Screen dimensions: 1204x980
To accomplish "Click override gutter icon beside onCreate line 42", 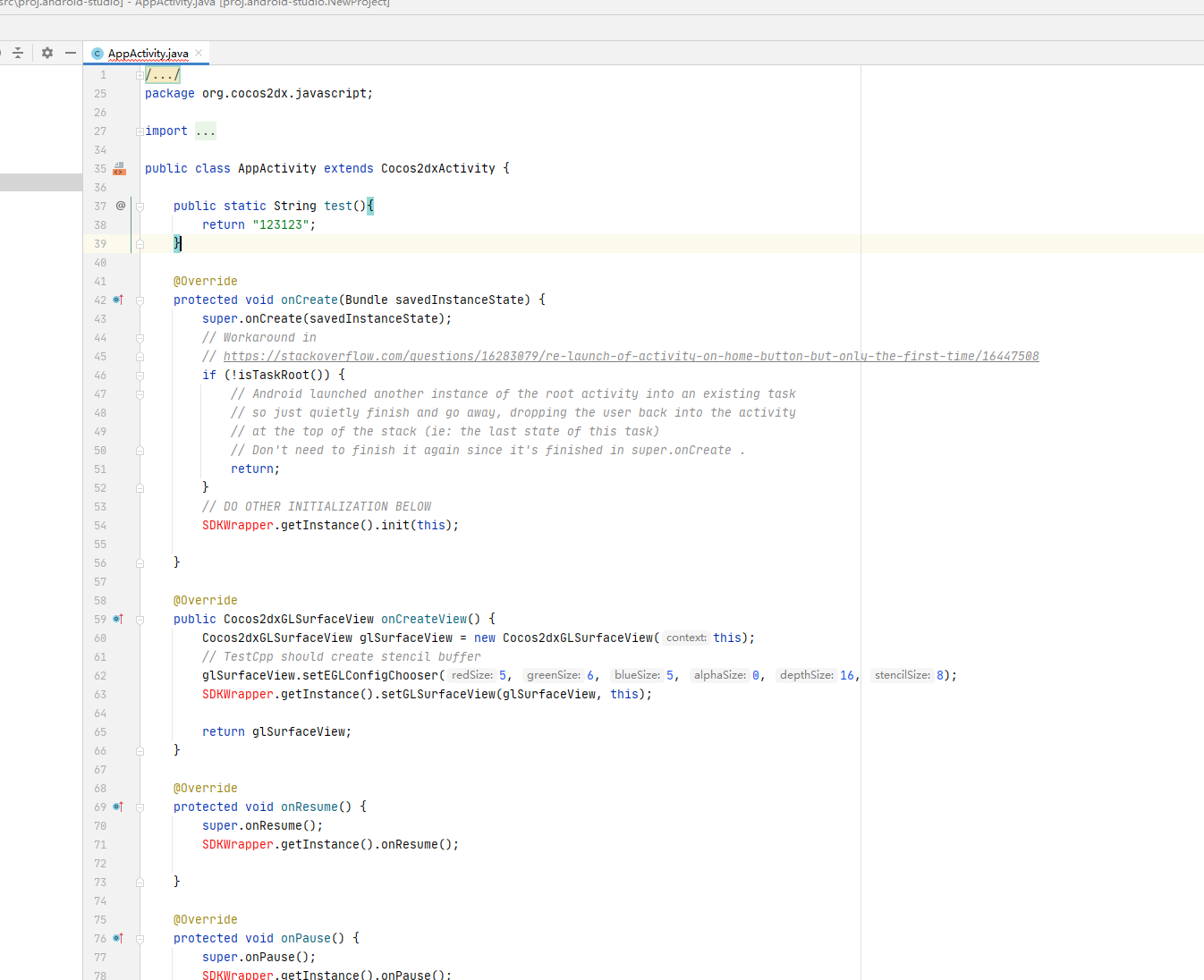I will click(x=118, y=300).
